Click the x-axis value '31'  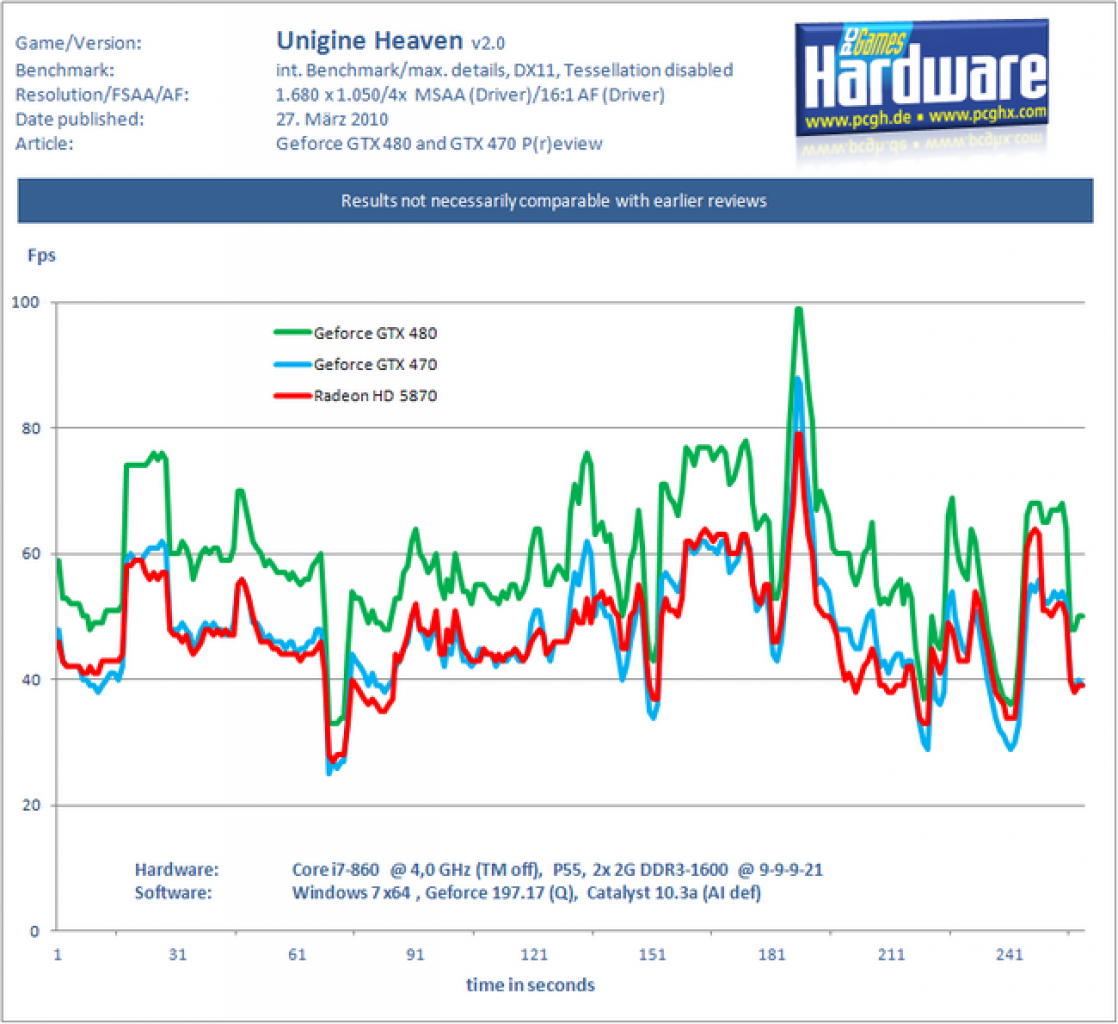coord(178,954)
